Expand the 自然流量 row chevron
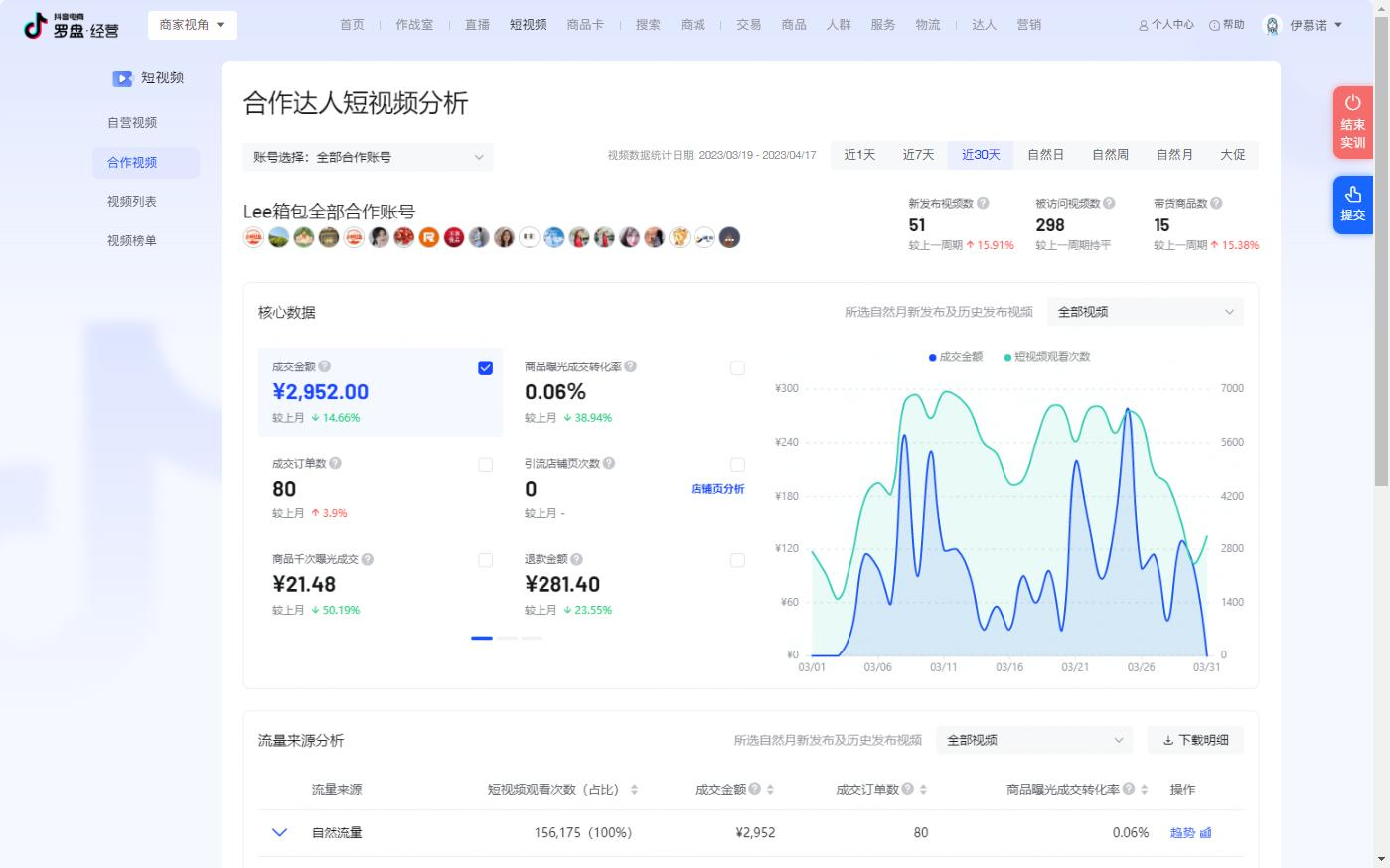Screen dimensions: 1390x868 coord(279,833)
